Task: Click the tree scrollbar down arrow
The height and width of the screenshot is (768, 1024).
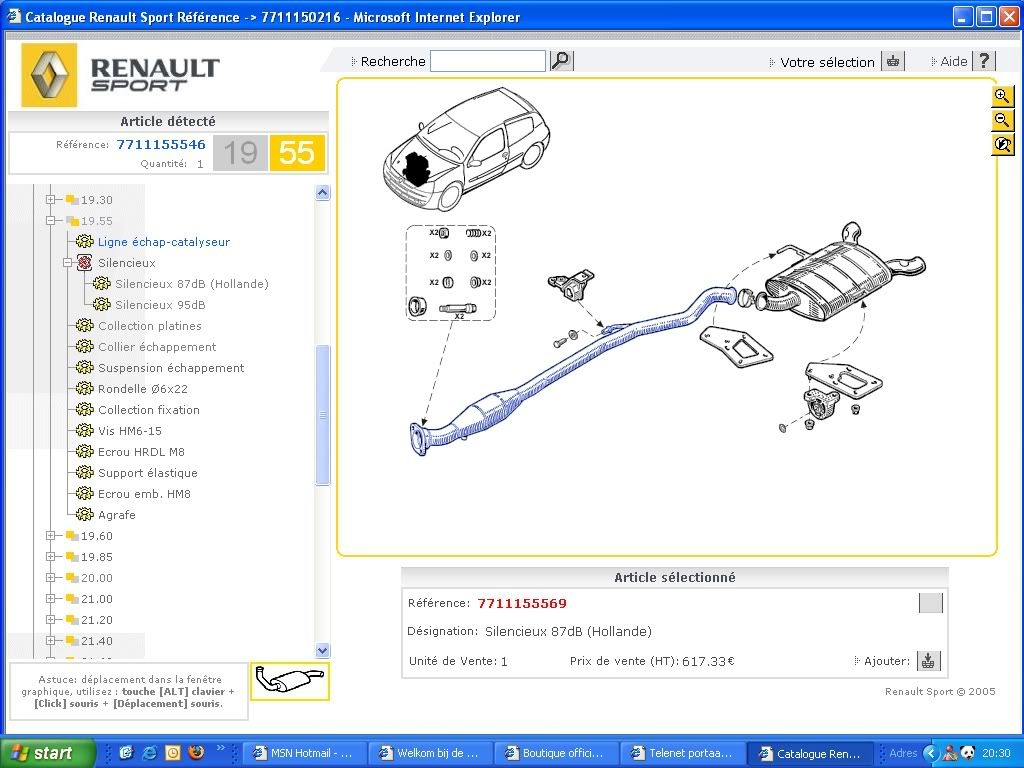Action: click(x=323, y=650)
